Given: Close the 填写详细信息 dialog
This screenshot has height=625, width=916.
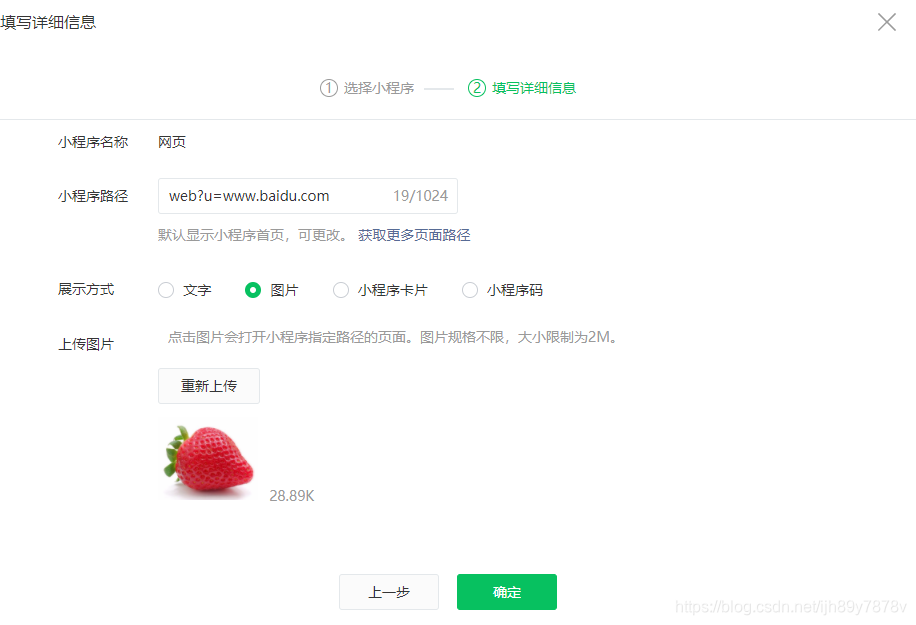Looking at the screenshot, I should coord(886,22).
